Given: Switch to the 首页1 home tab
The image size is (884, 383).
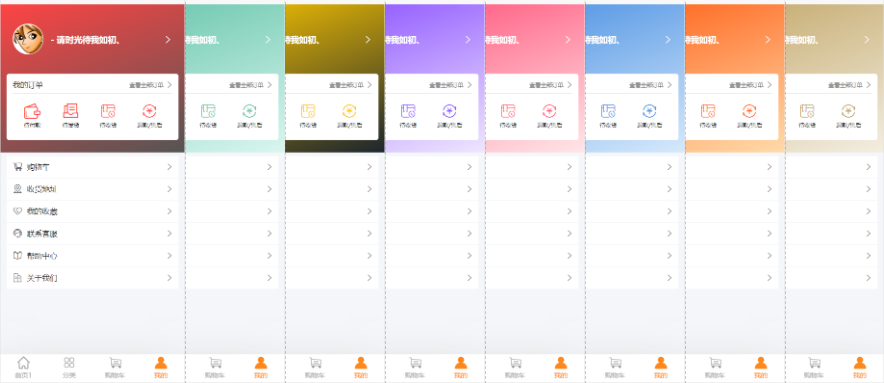Looking at the screenshot, I should click(23, 367).
